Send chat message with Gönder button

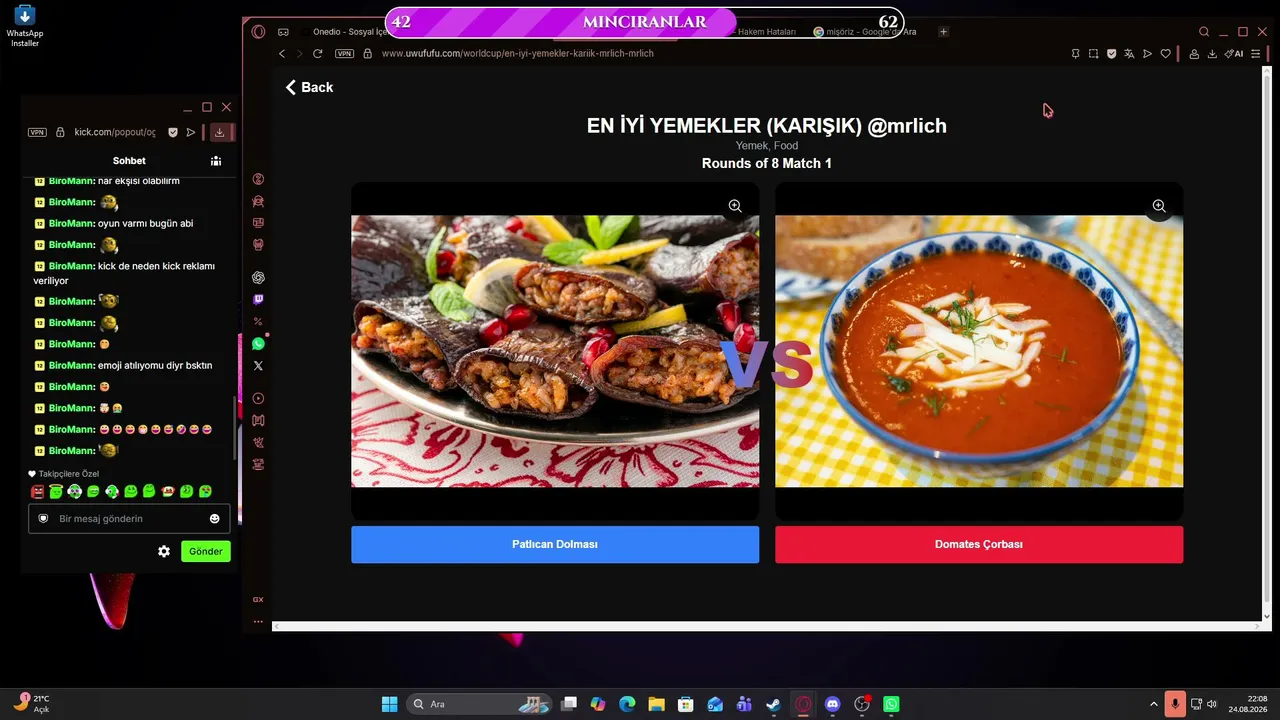(x=206, y=551)
